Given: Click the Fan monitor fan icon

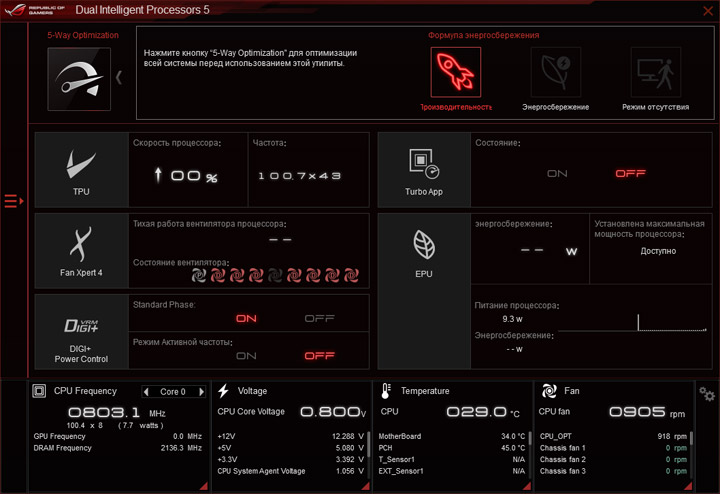Looking at the screenshot, I should tap(549, 391).
